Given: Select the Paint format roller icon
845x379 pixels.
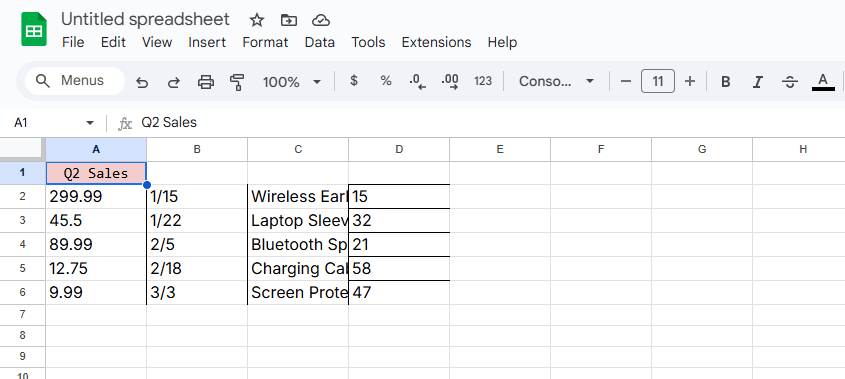Looking at the screenshot, I should click(237, 82).
